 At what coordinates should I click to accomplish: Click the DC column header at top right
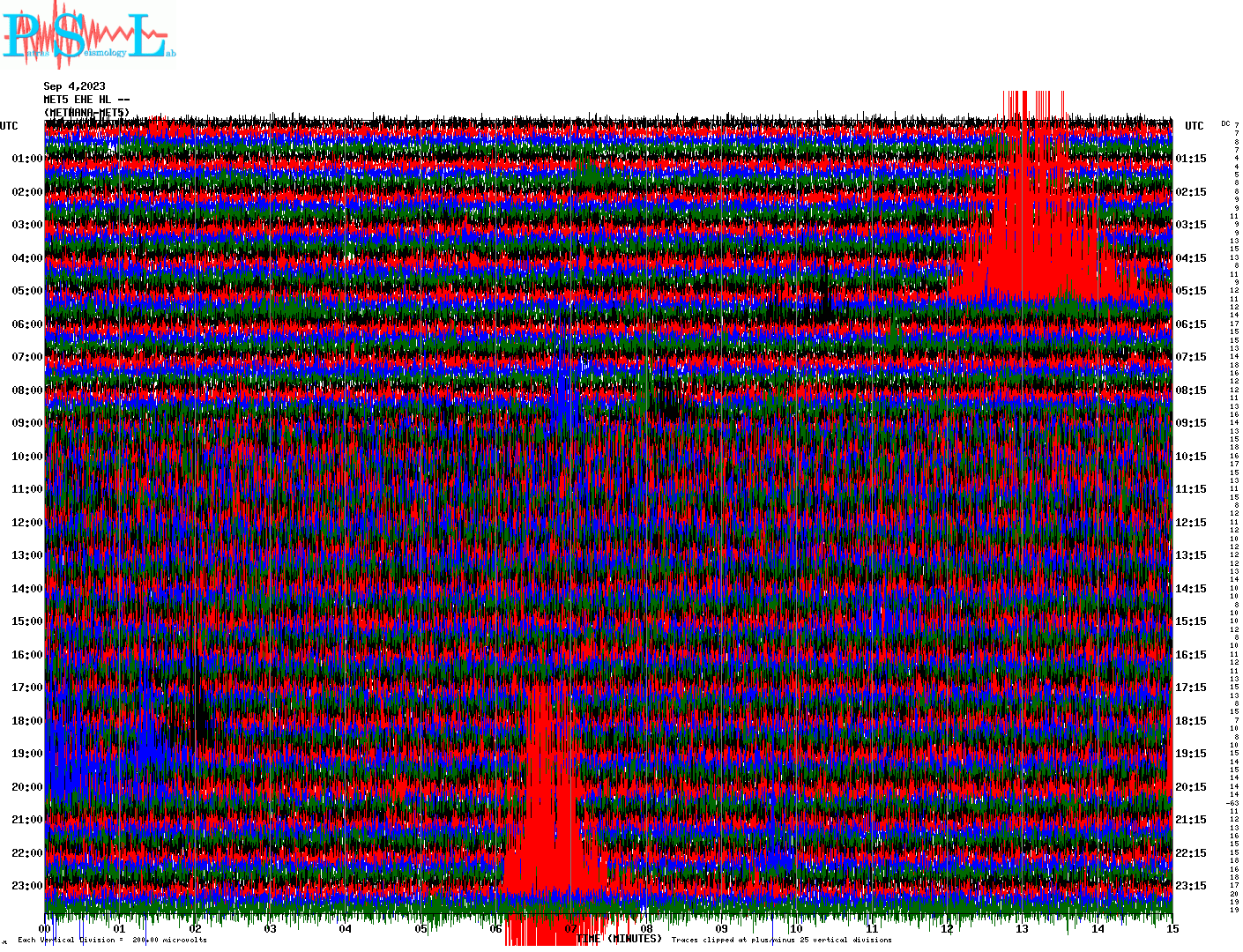pyautogui.click(x=1225, y=123)
